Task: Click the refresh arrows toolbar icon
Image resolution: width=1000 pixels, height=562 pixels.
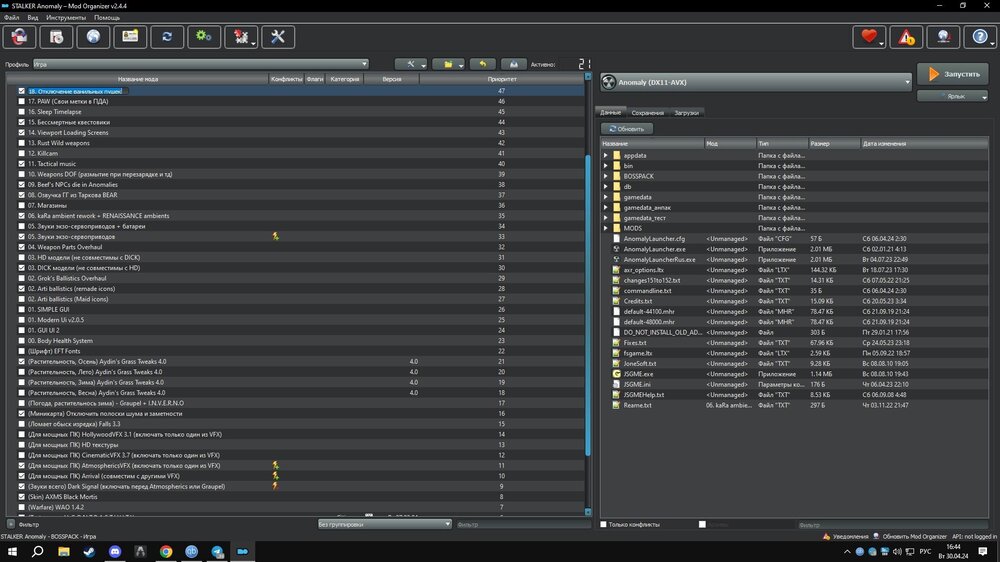Action: 167,37
